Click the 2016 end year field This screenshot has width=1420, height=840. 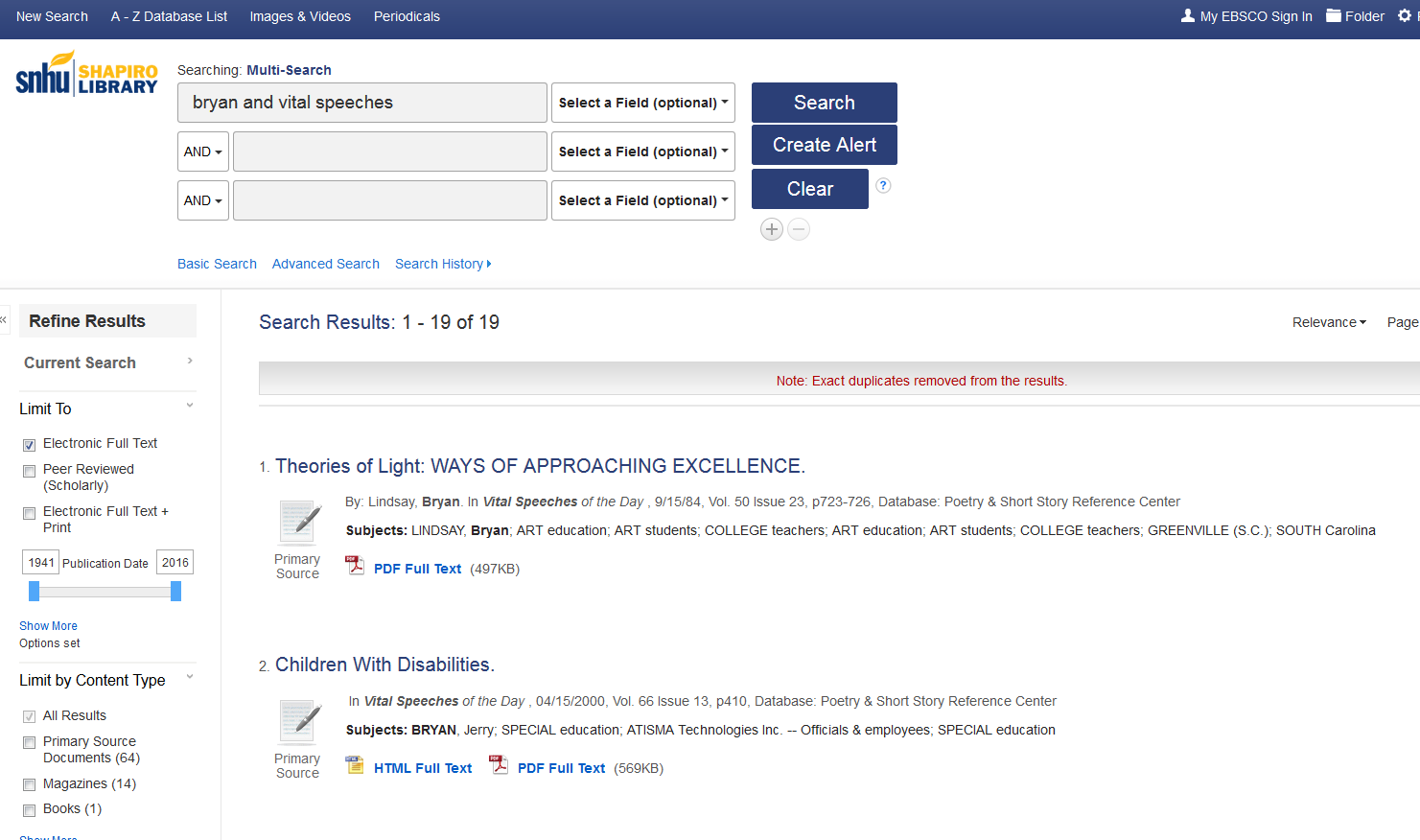(175, 562)
